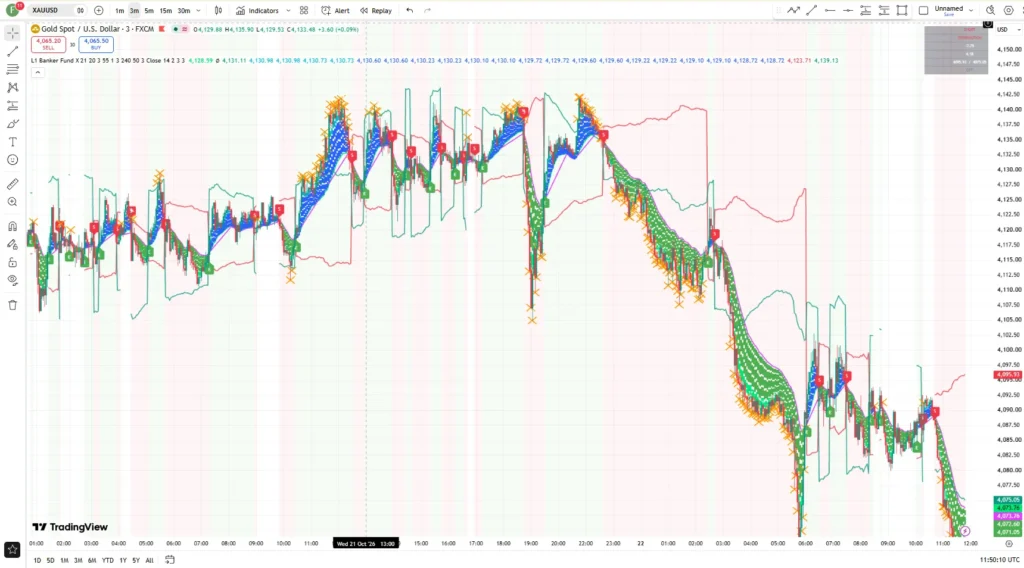Image resolution: width=1024 pixels, height=568 pixels.
Task: Select the YTD date range
Action: [x=108, y=560]
